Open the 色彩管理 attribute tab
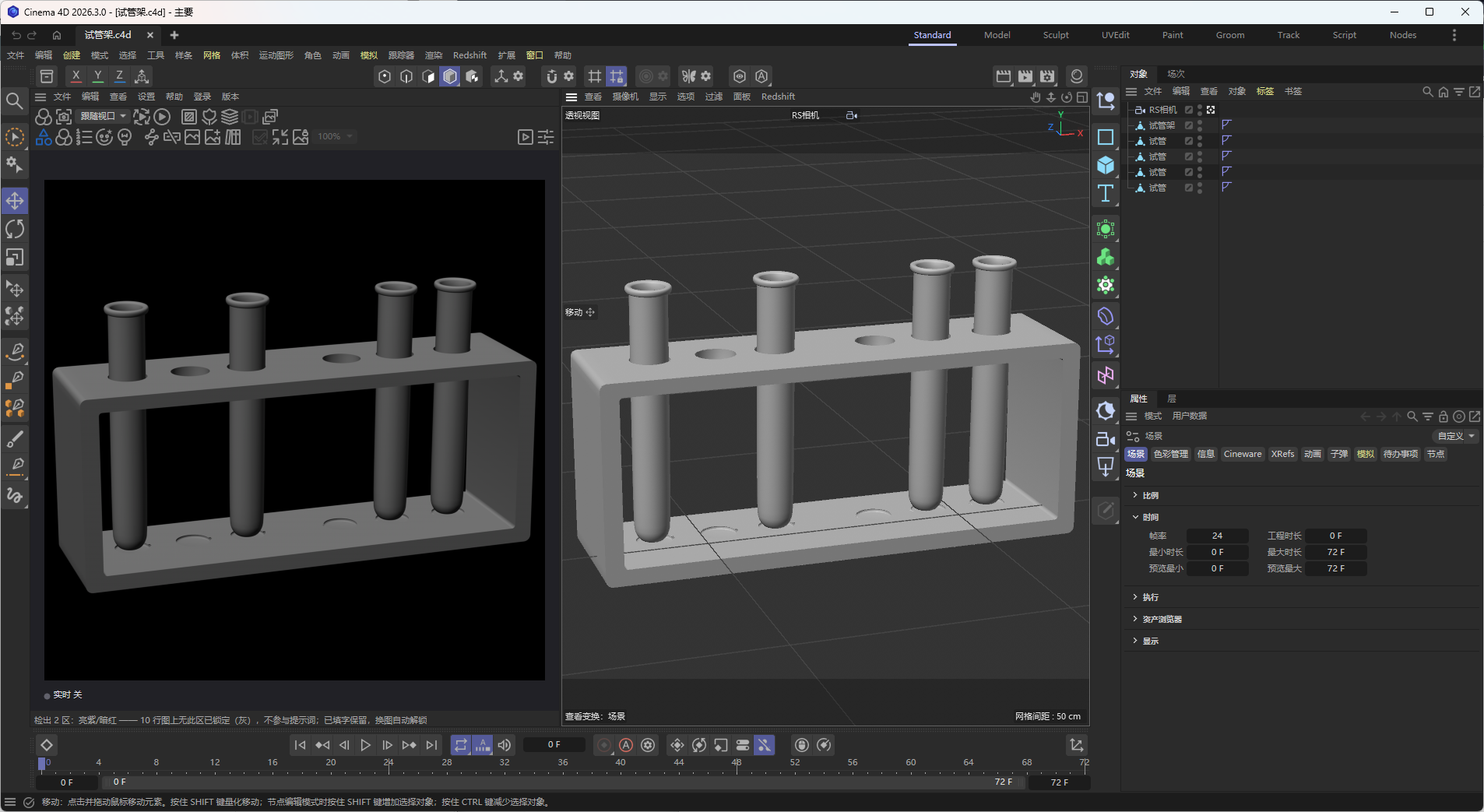 coord(1171,454)
